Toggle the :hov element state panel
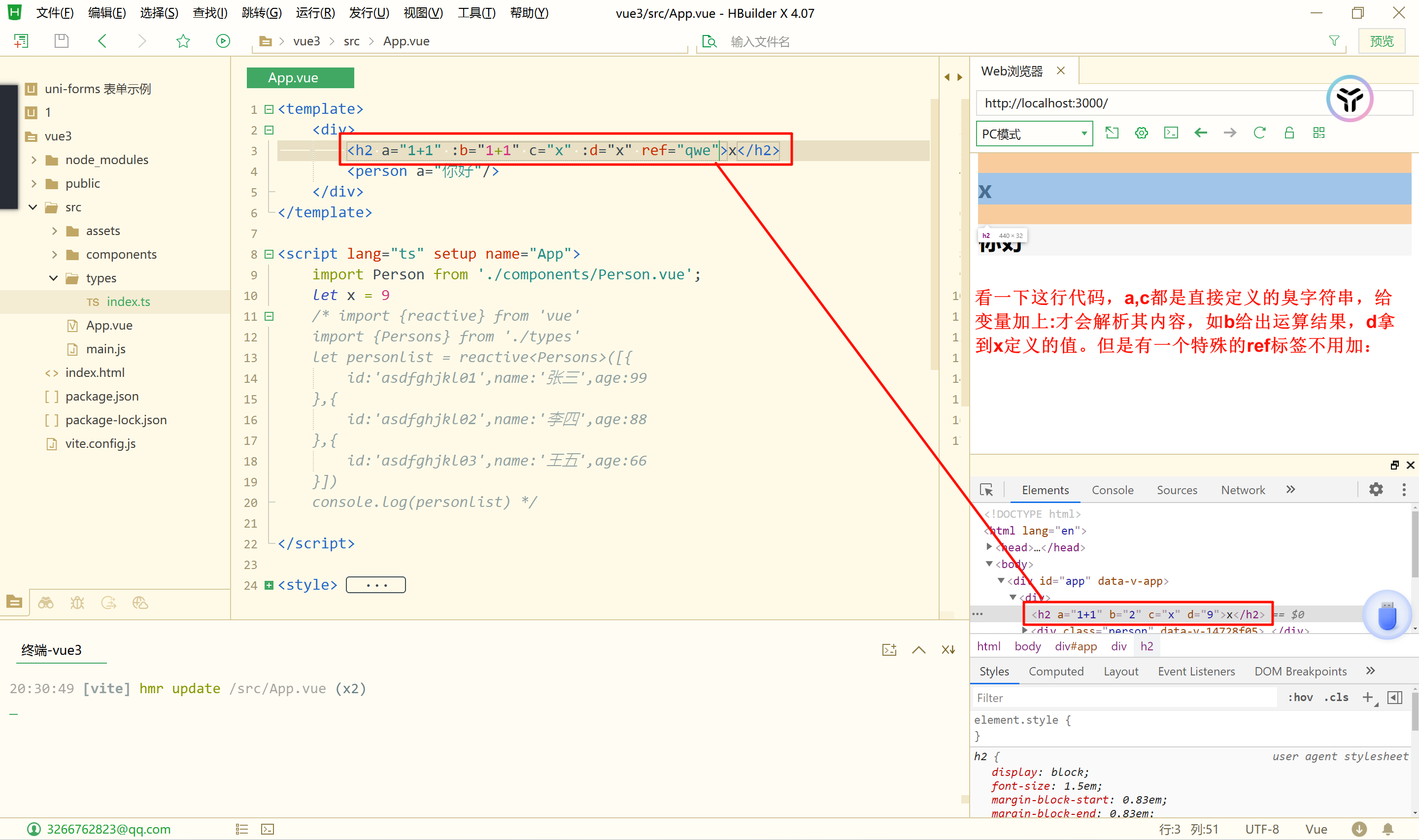 pyautogui.click(x=1300, y=697)
